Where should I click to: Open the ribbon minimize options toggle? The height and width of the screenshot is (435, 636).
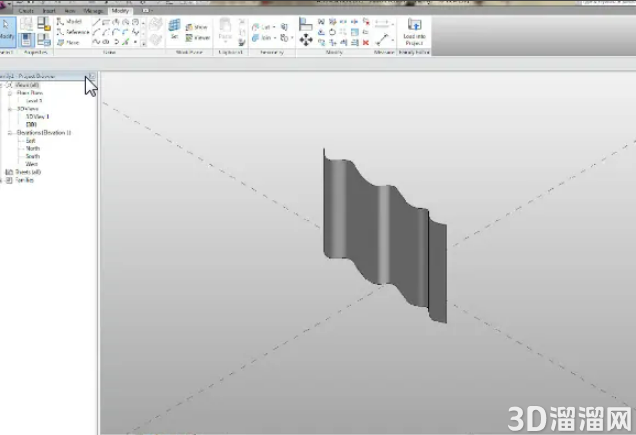point(146,11)
